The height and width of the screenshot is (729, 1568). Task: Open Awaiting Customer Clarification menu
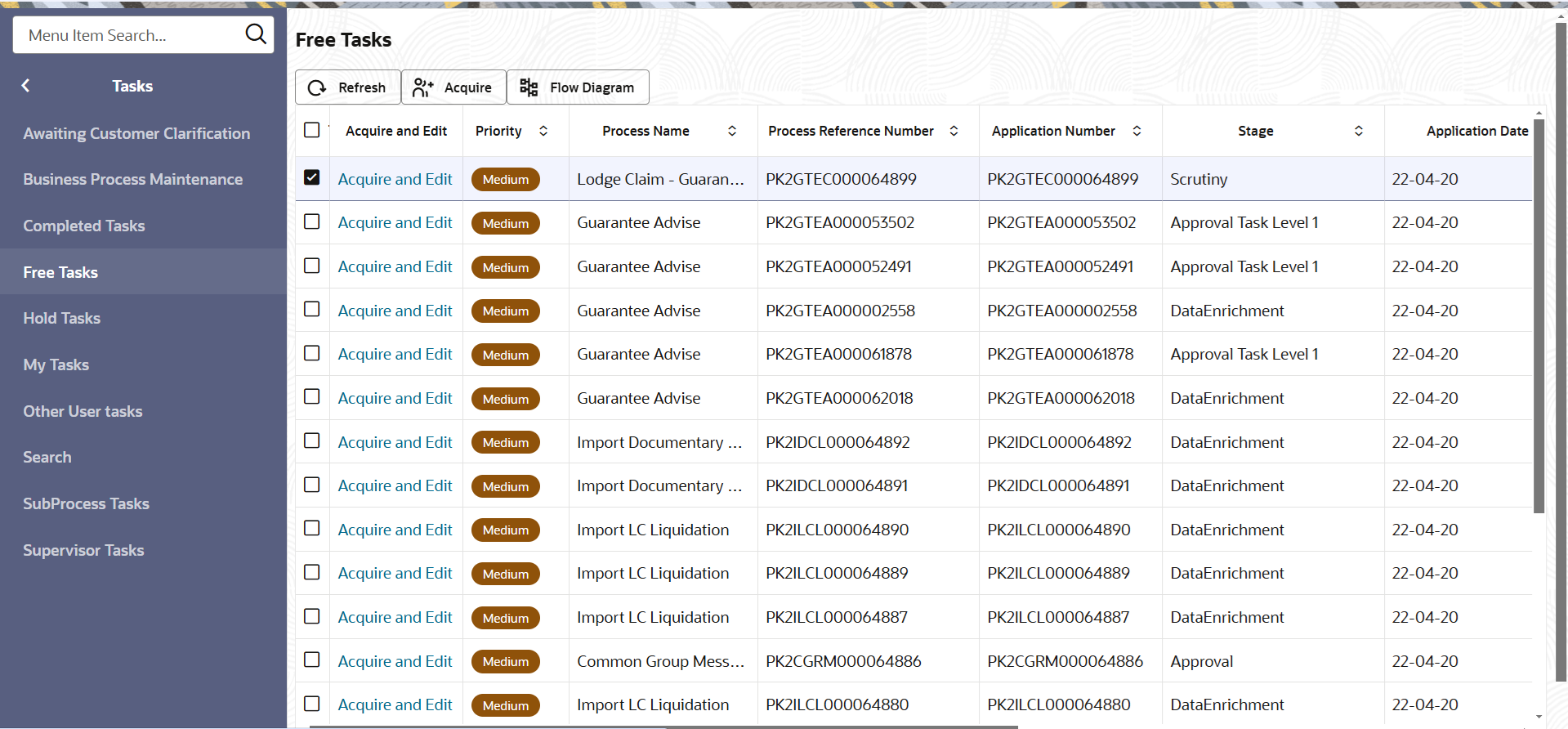tap(136, 133)
